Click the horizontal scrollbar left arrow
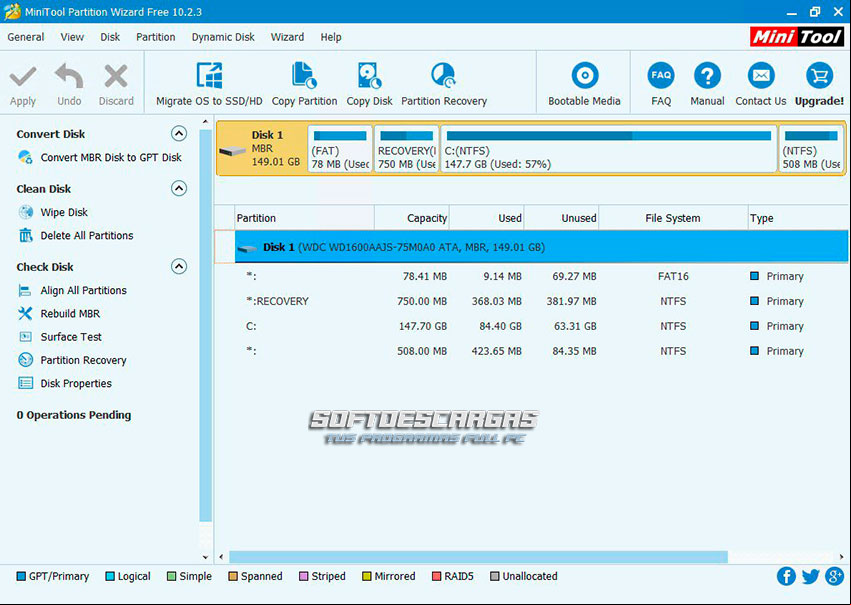 pyautogui.click(x=221, y=557)
